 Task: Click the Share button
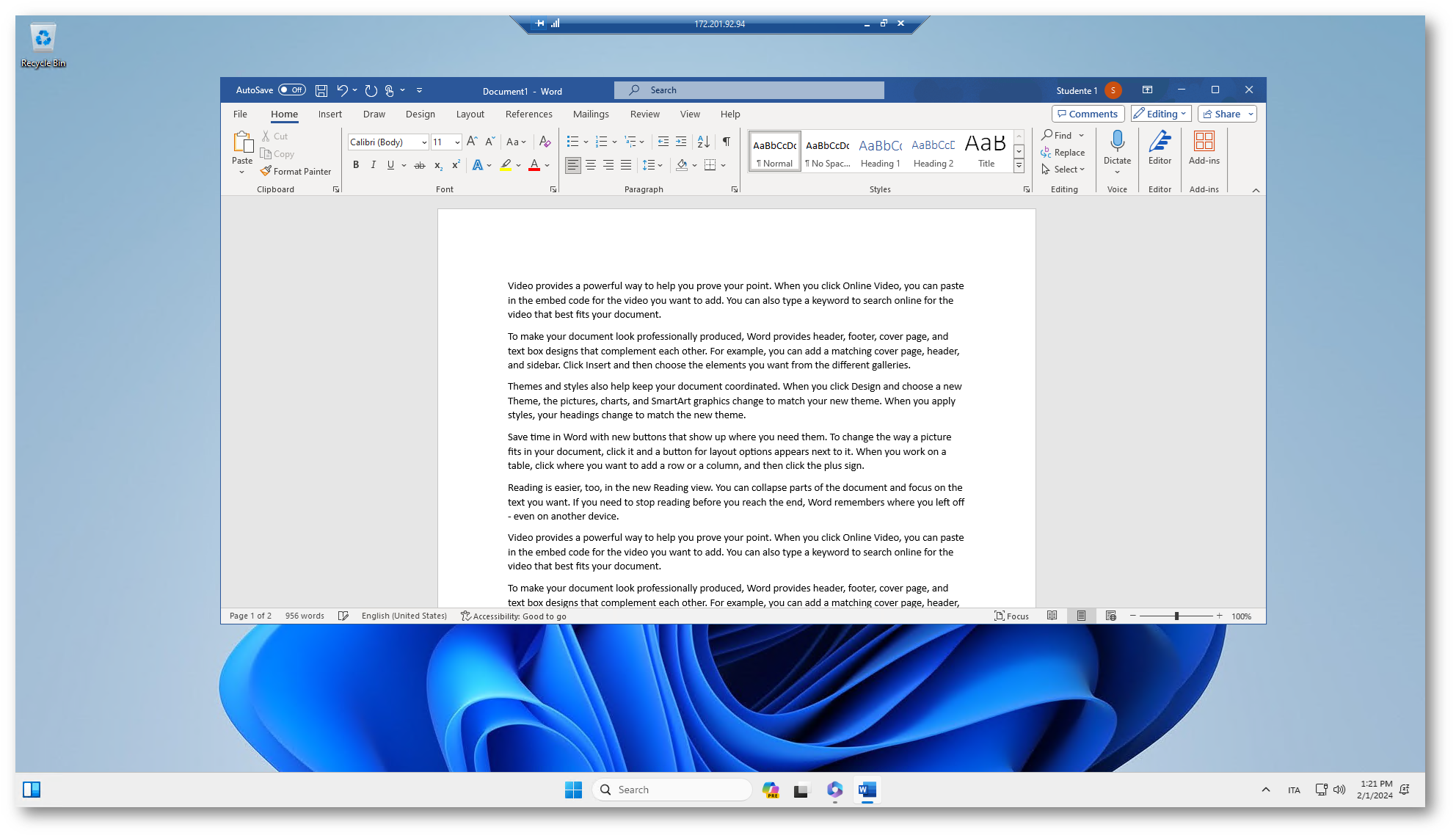coord(1221,114)
